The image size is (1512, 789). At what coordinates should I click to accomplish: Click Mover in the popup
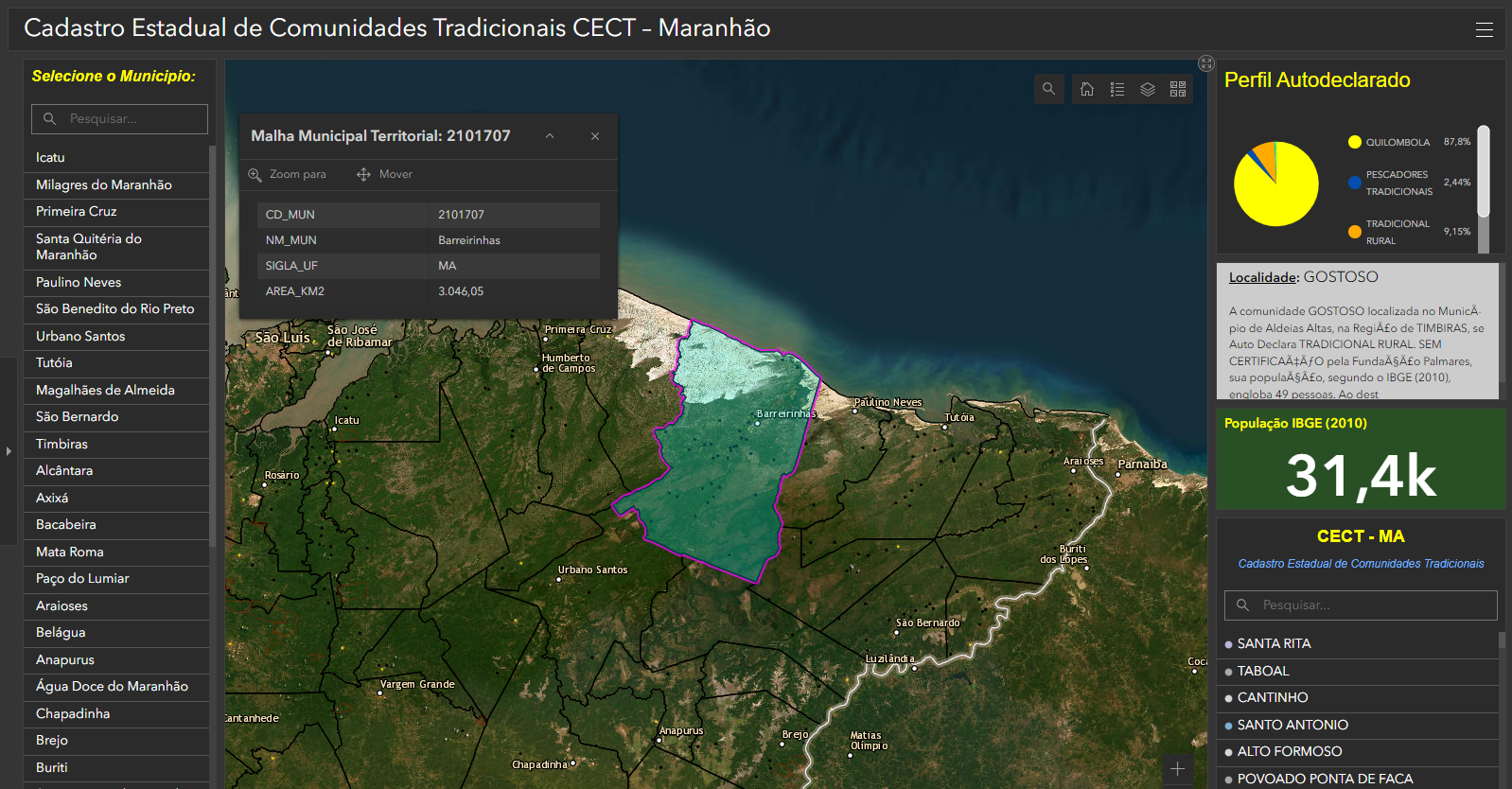tap(384, 174)
